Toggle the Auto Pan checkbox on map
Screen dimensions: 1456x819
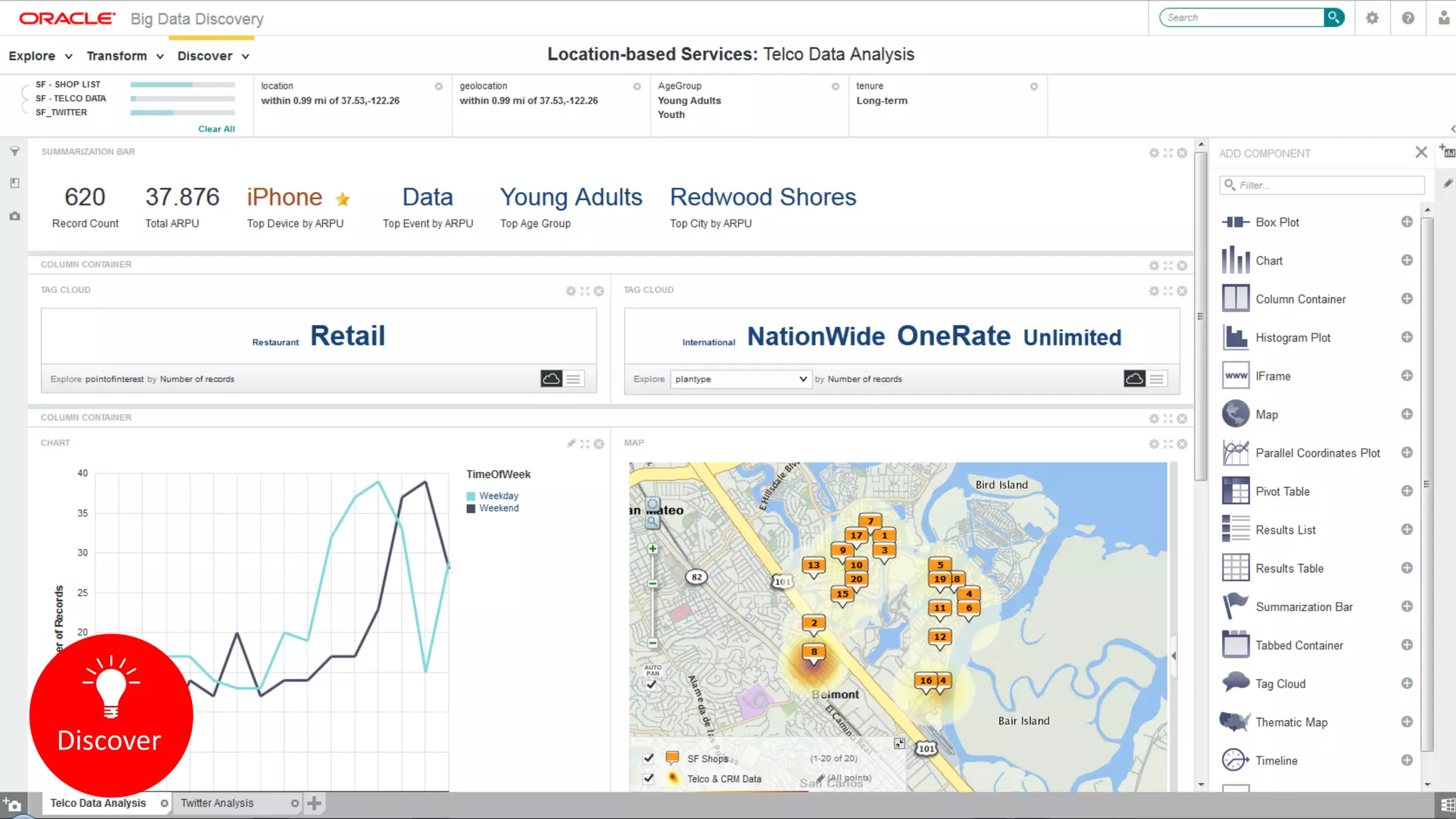tap(651, 684)
